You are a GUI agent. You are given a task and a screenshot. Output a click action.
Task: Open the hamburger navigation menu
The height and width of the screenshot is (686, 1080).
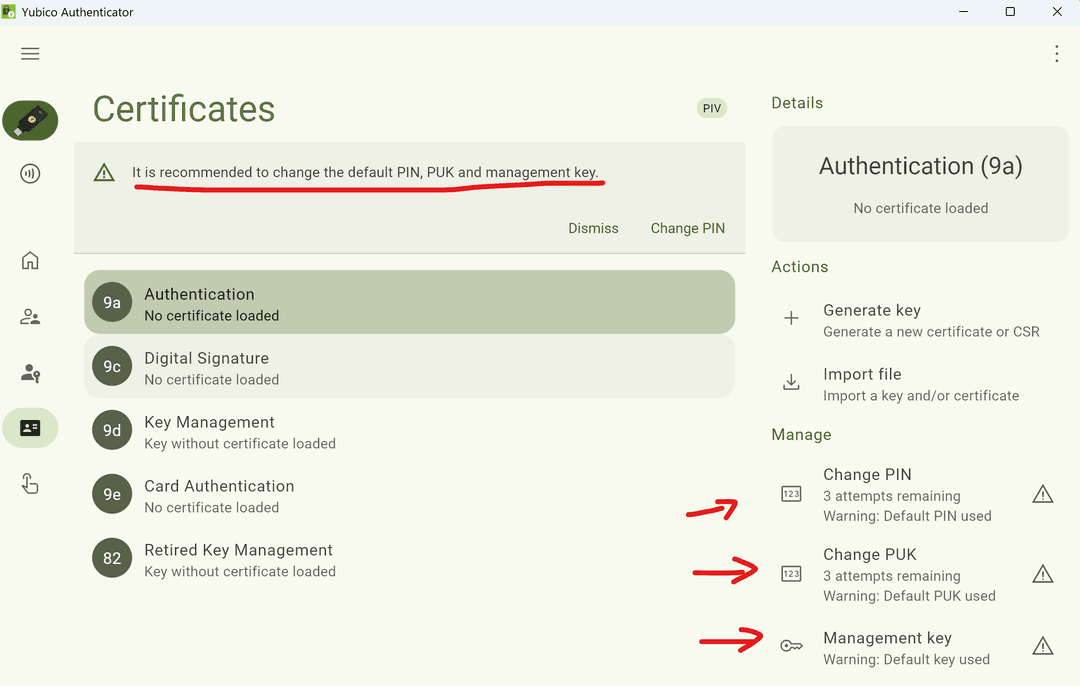[30, 53]
